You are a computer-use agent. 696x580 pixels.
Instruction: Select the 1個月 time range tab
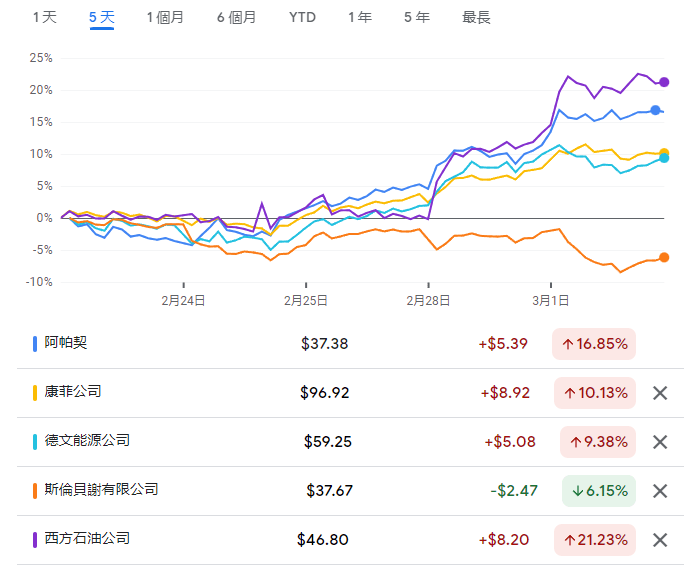tap(165, 17)
